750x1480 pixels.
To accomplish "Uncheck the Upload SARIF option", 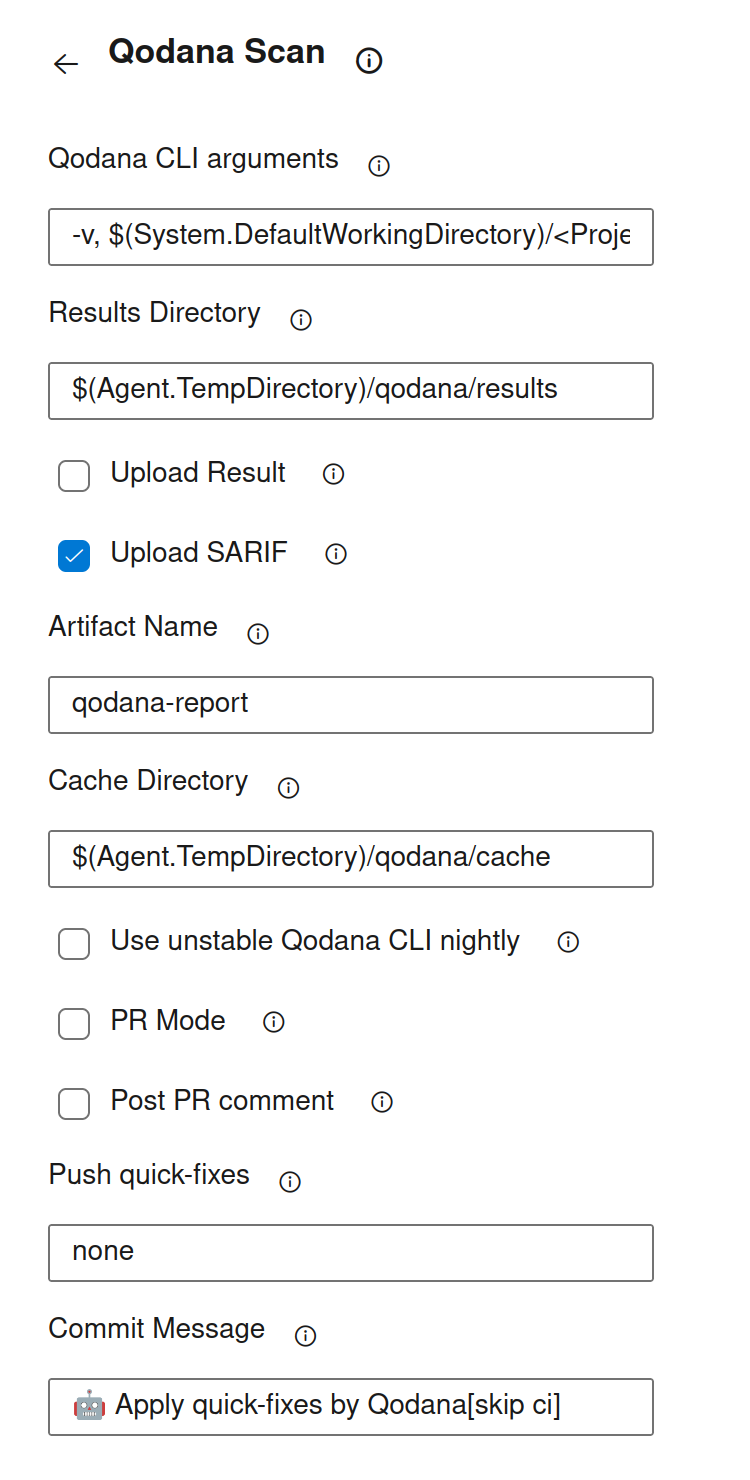I will (73, 556).
